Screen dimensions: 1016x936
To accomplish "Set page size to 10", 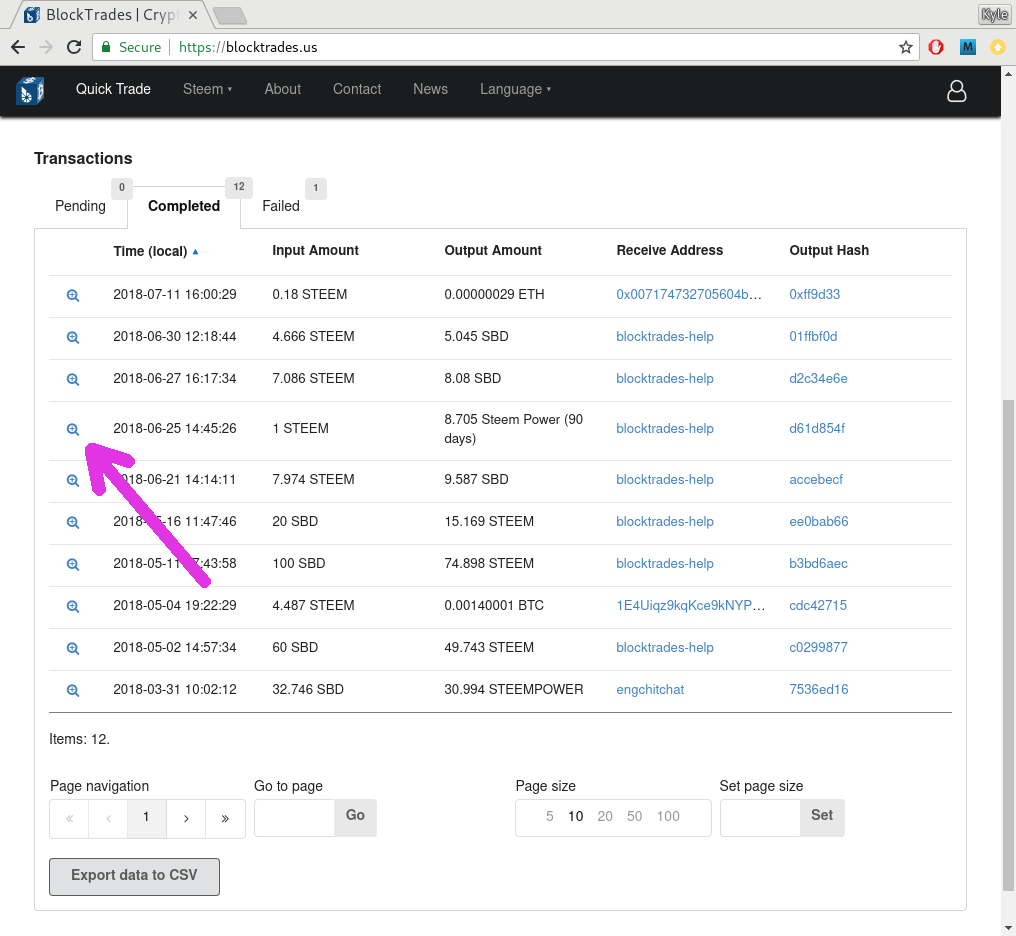I will pyautogui.click(x=575, y=816).
